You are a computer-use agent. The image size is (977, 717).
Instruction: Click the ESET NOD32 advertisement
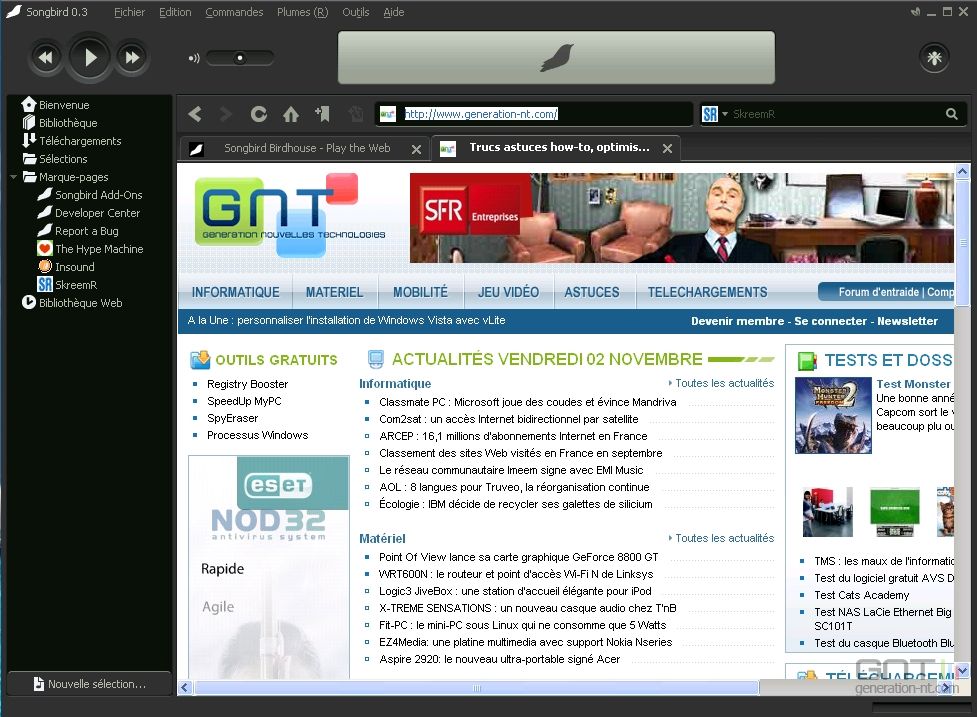click(269, 567)
